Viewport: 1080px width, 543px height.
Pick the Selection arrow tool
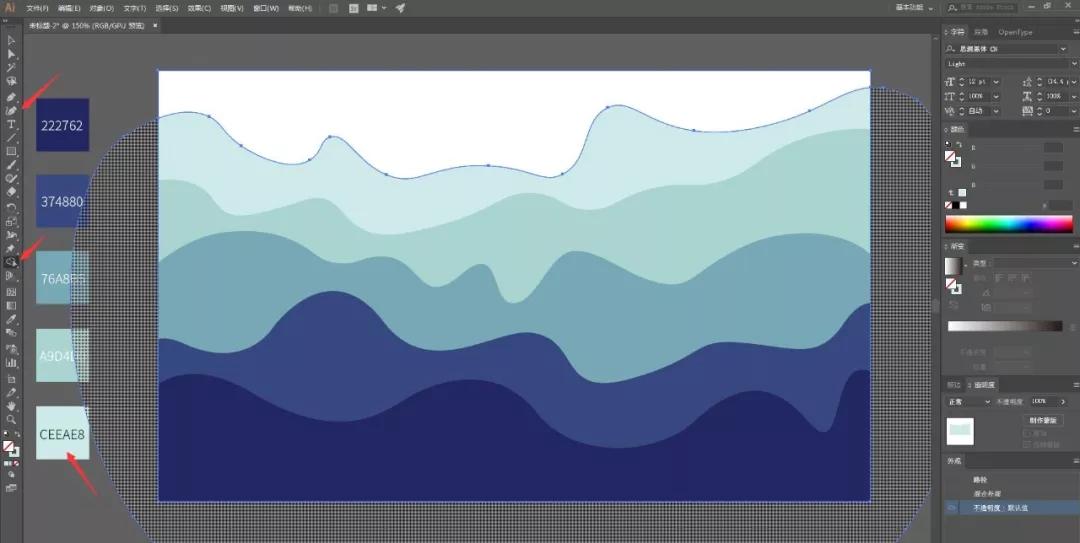(x=11, y=41)
